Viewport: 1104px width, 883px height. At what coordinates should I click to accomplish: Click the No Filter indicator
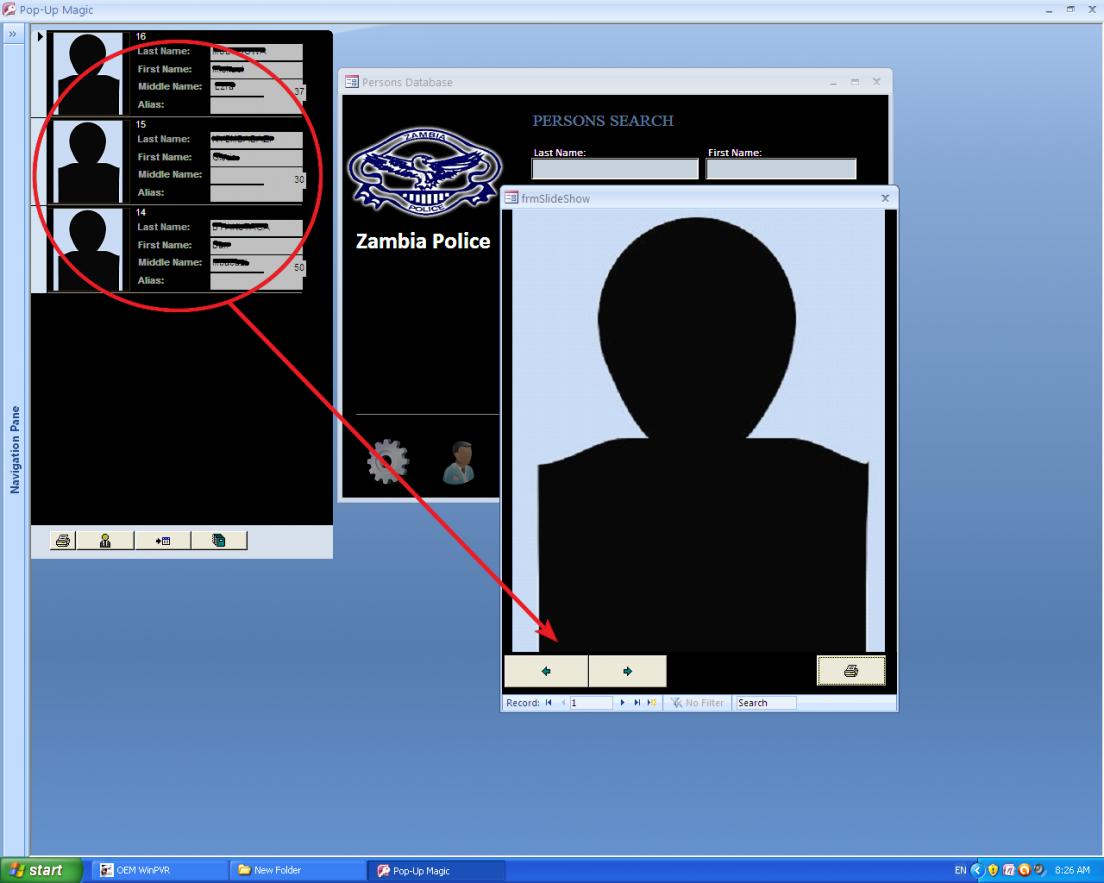pyautogui.click(x=696, y=703)
